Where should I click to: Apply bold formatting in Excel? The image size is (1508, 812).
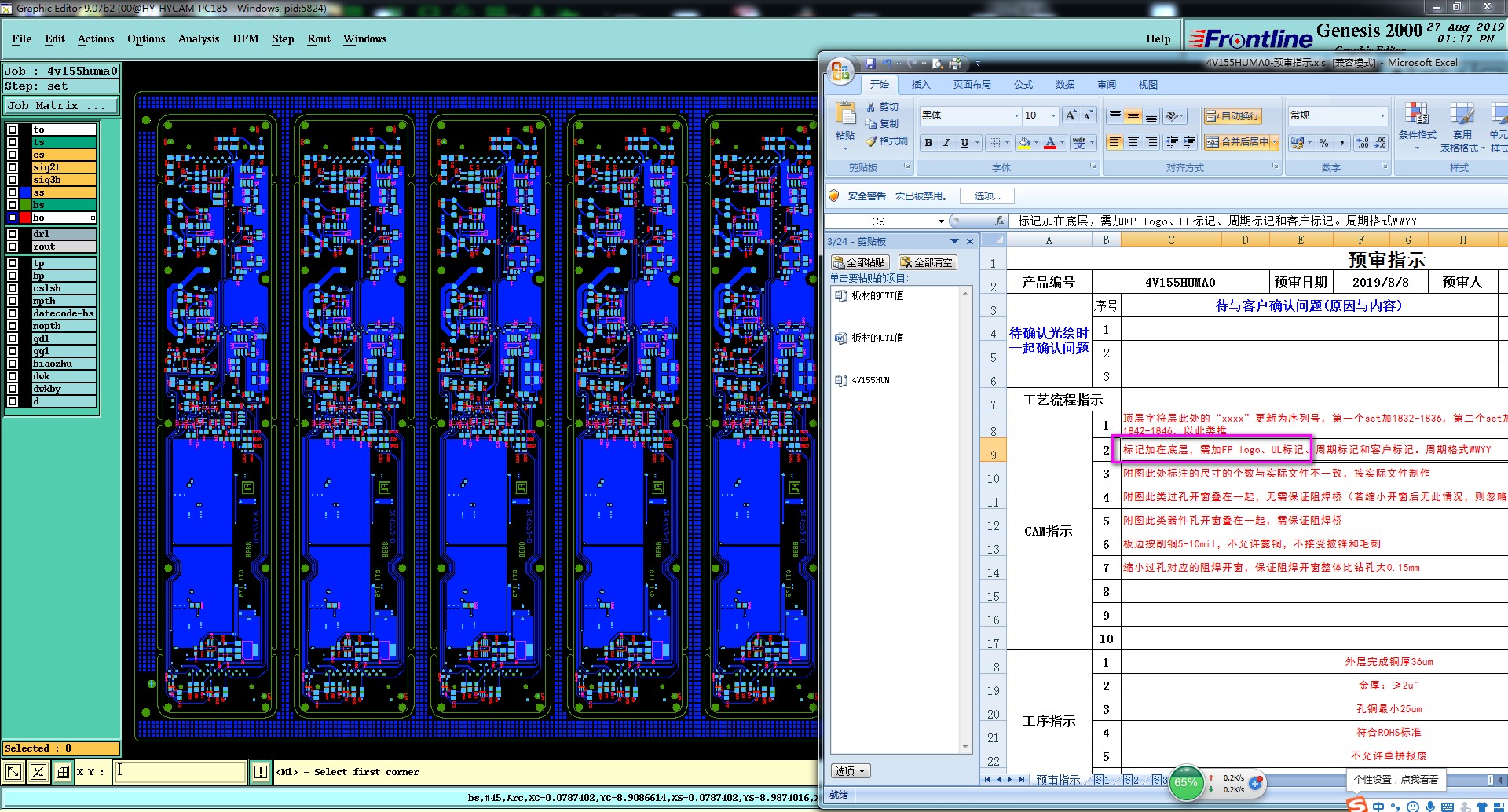[x=928, y=142]
